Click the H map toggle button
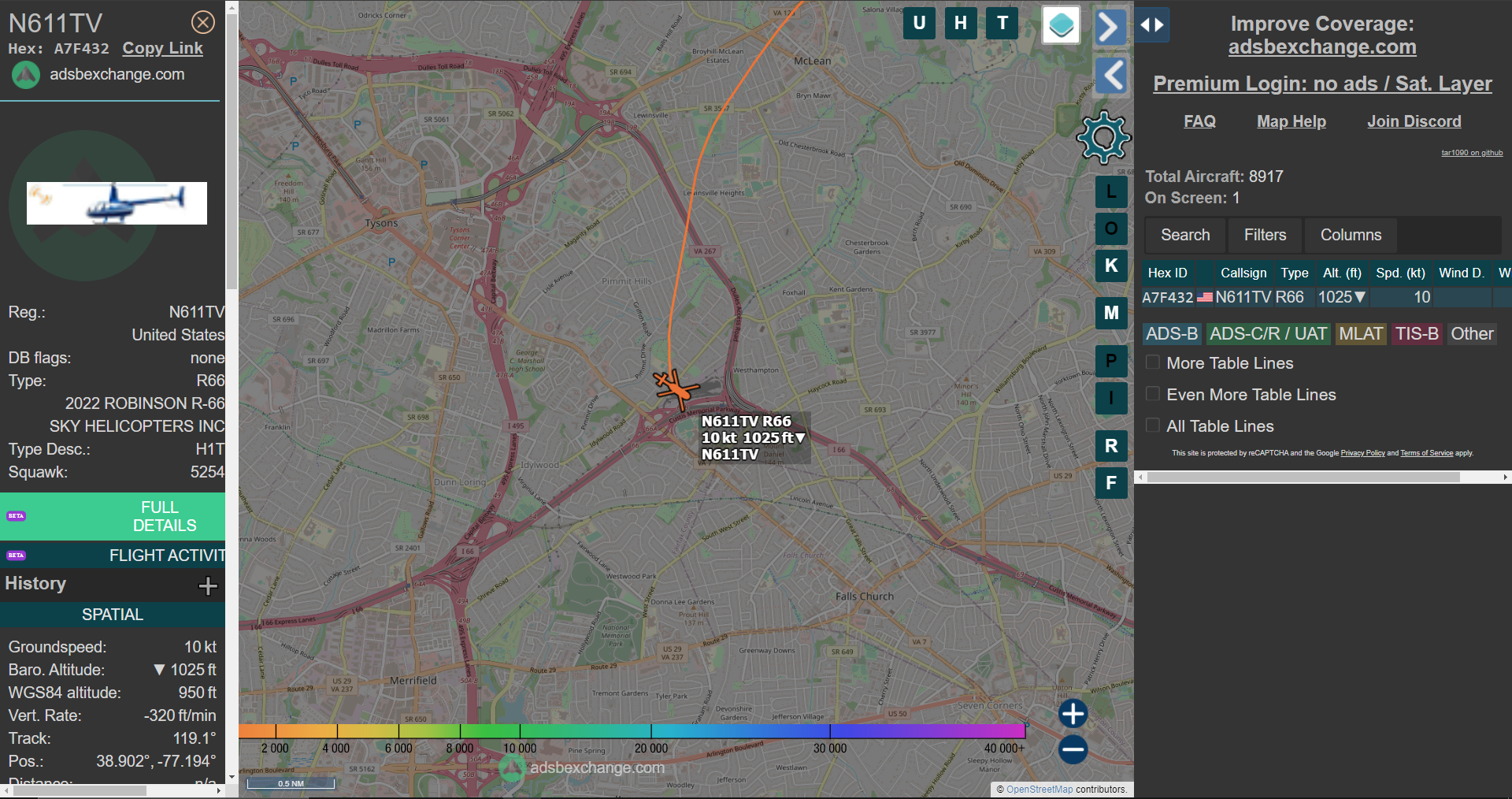This screenshot has height=799, width=1512. click(961, 23)
